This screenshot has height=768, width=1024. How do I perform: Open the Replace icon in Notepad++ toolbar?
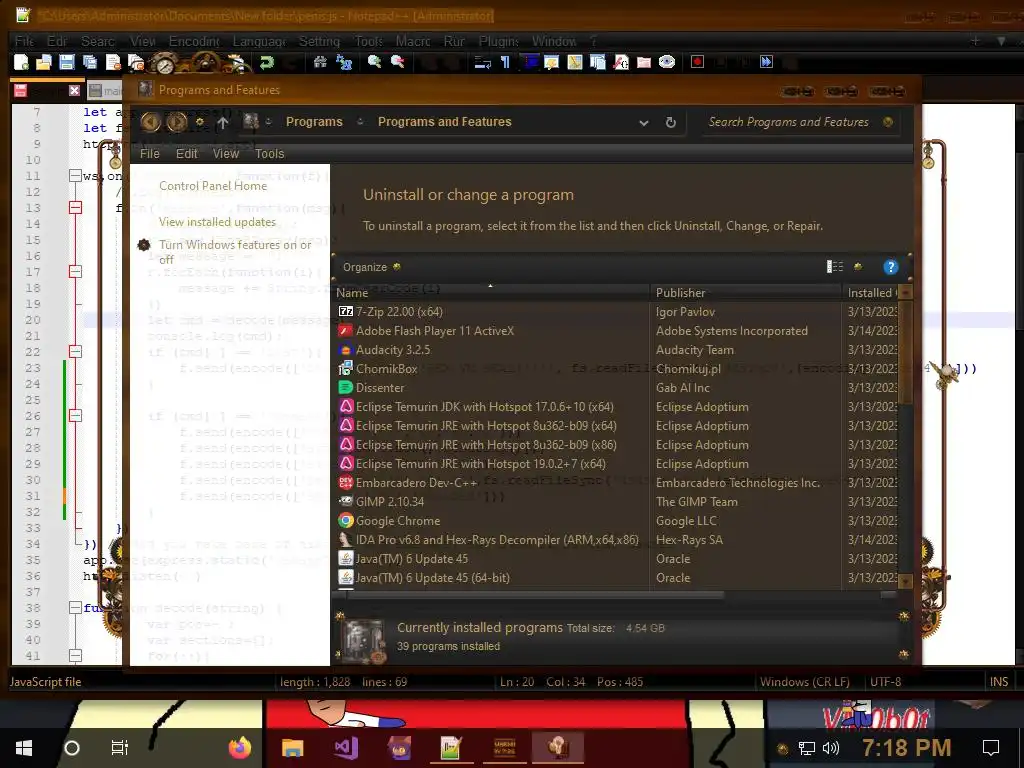tap(344, 62)
